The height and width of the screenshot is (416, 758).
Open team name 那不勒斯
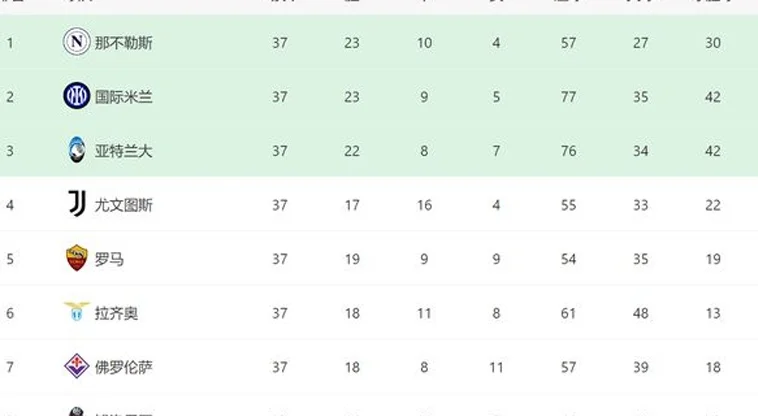point(123,43)
